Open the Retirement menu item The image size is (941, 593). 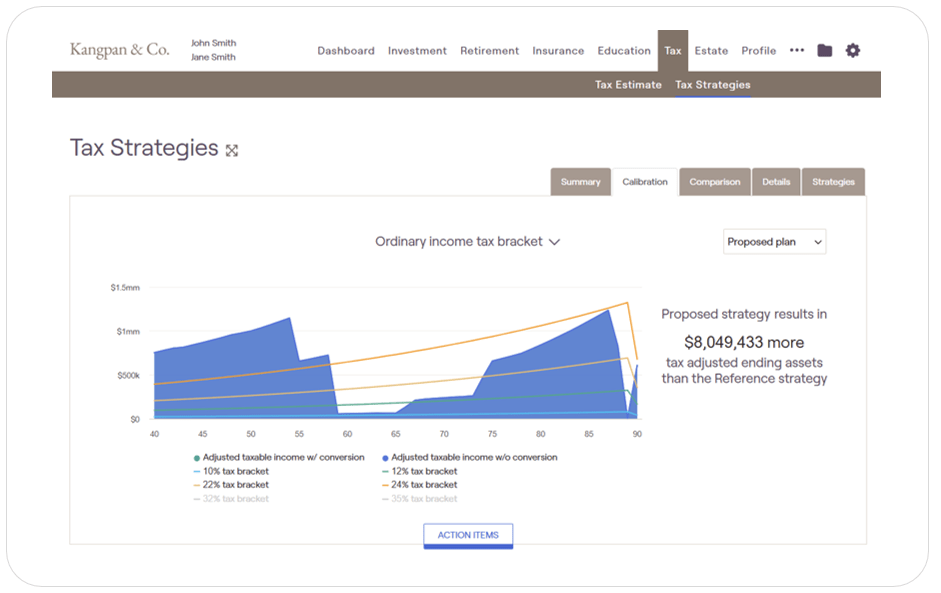coord(489,51)
